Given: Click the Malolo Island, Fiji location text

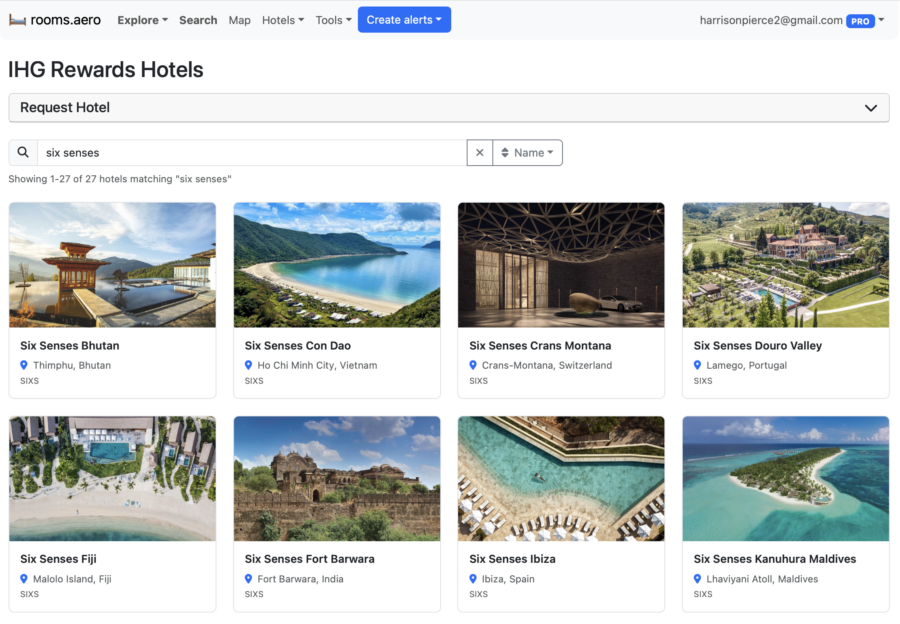Looking at the screenshot, I should click(x=72, y=579).
